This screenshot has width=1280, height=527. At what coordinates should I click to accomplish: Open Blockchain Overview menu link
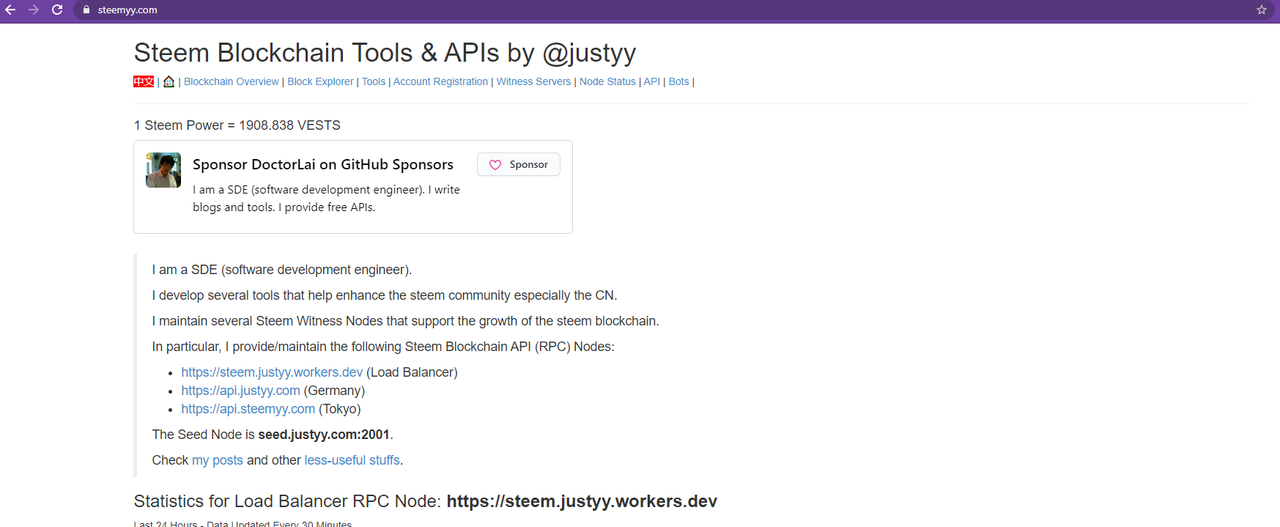(231, 82)
